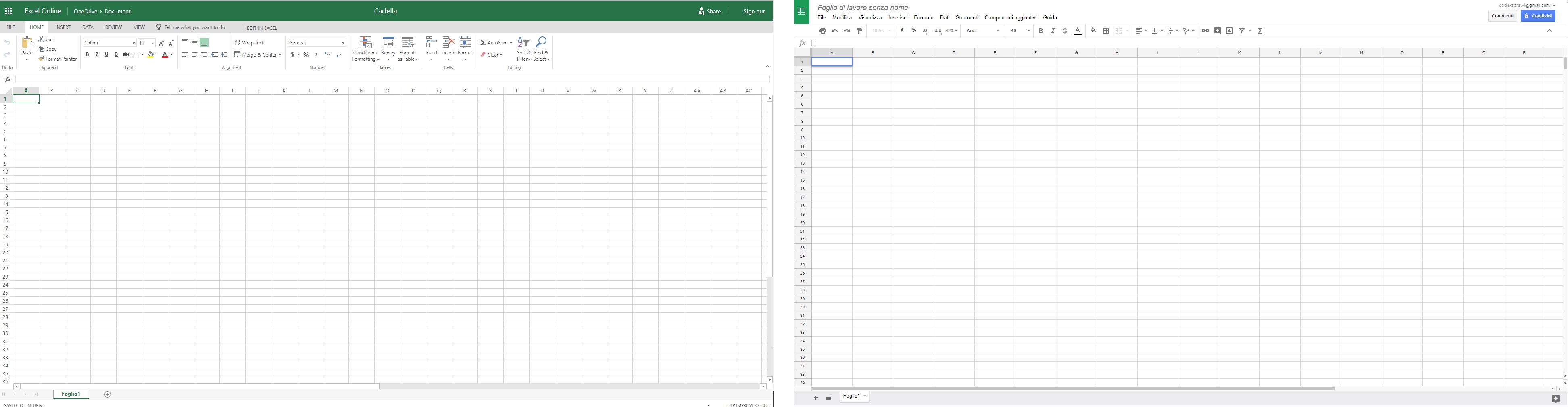Click the paint format roller in Google Sheets

coord(859,30)
